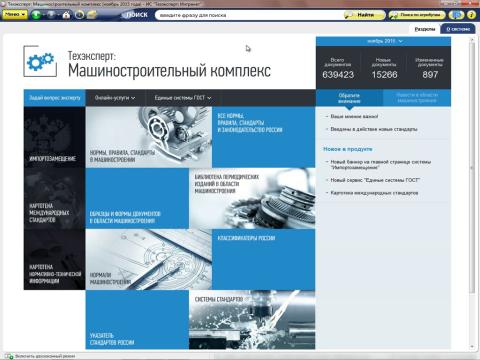The image size is (480, 360).
Task: Click the green back navigation arrow
Action: [x=36, y=15]
